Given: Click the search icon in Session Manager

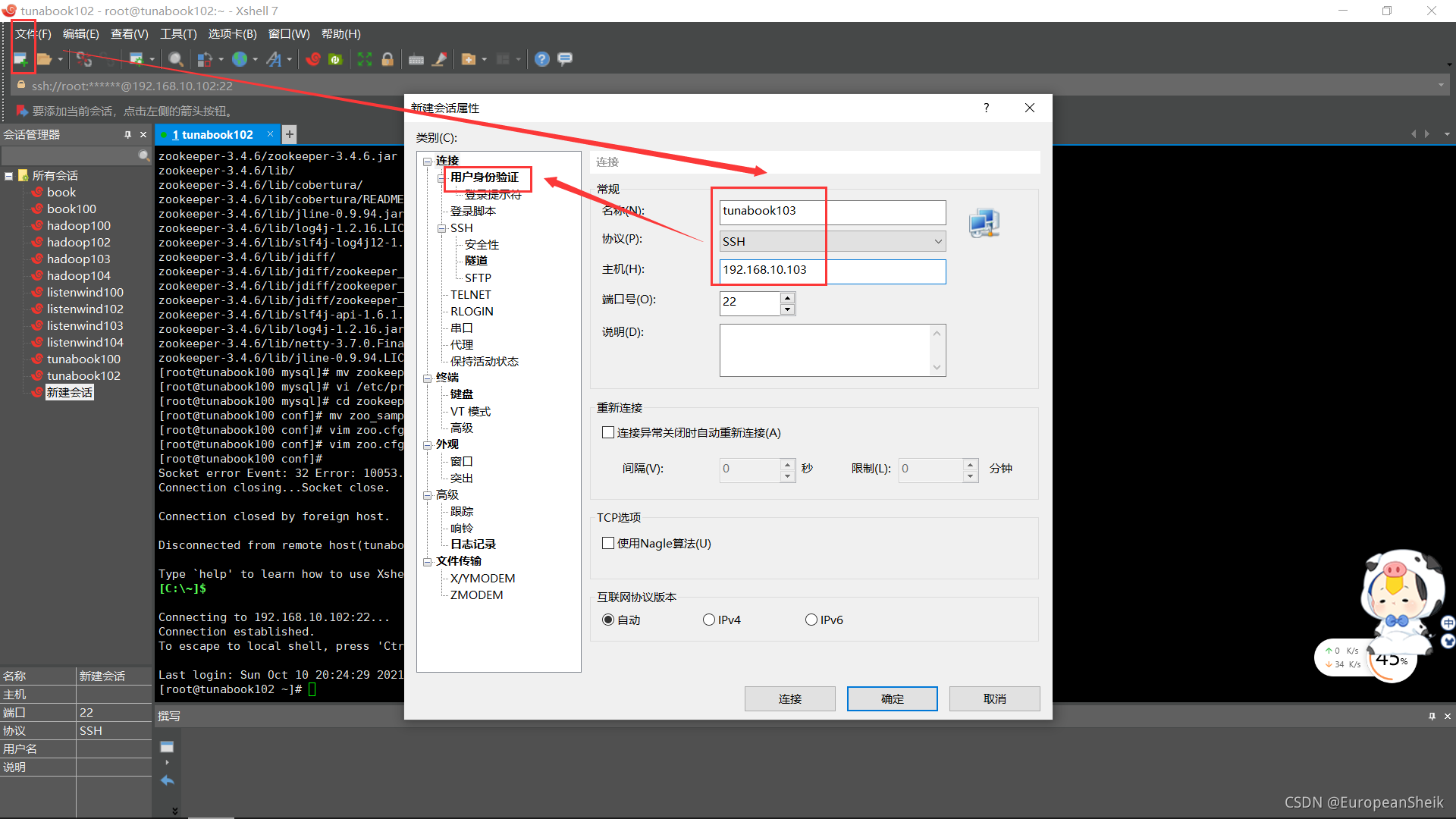Looking at the screenshot, I should tap(143, 155).
